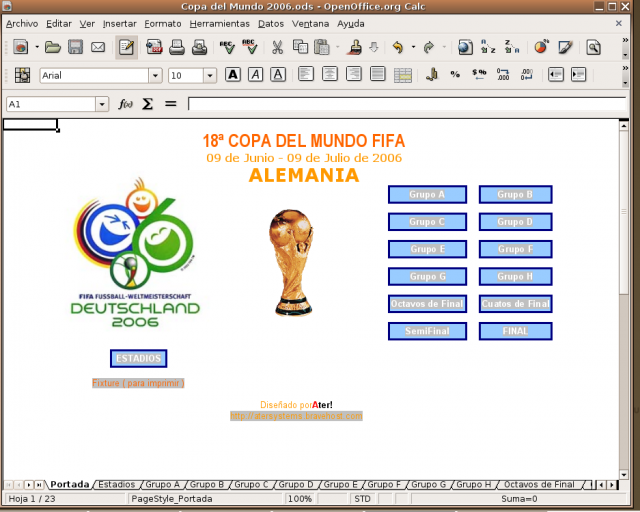Open Find & Replace with the magnifier icon
The height and width of the screenshot is (512, 640).
tap(593, 47)
